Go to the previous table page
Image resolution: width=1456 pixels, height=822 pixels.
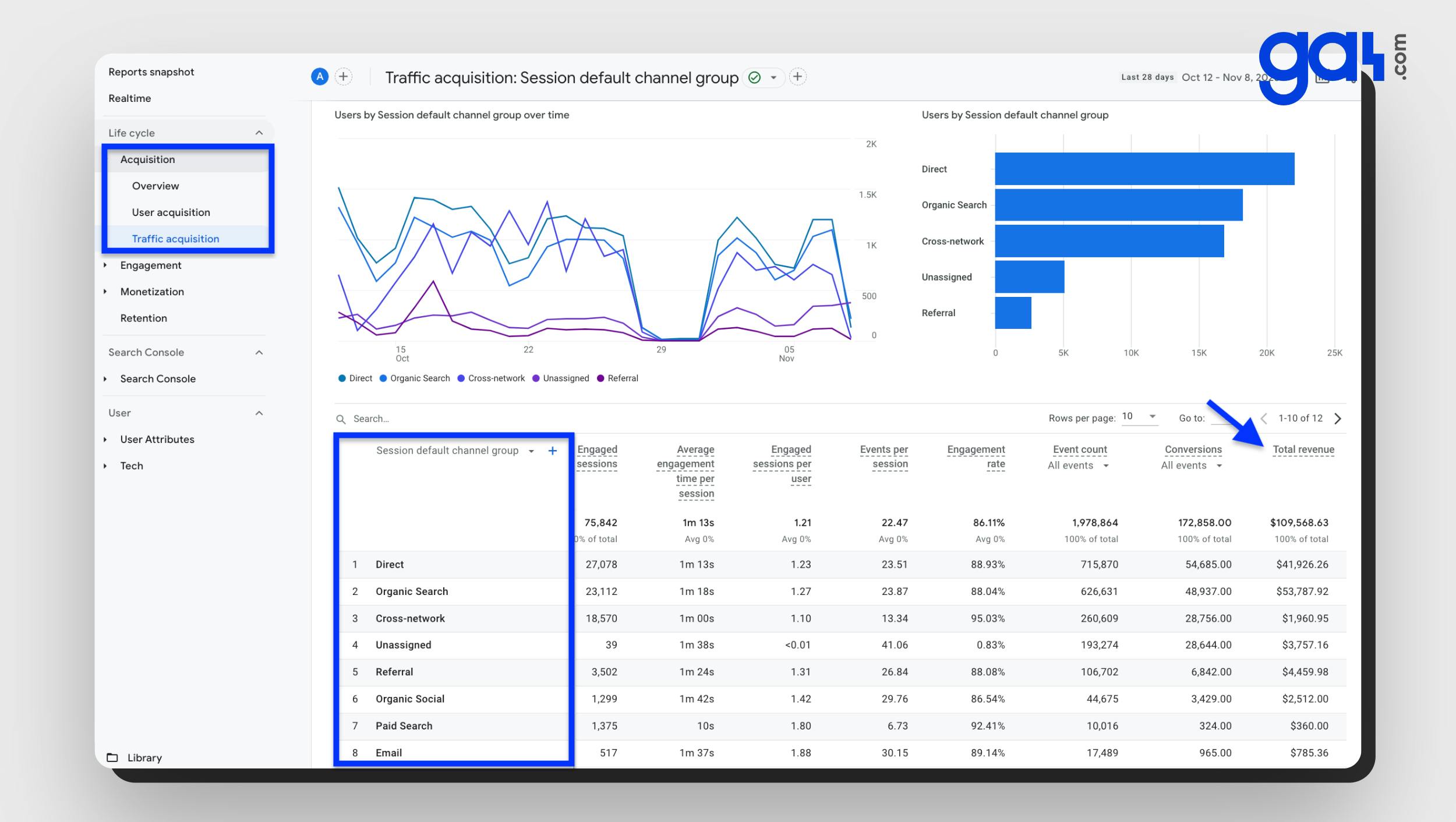(1264, 419)
